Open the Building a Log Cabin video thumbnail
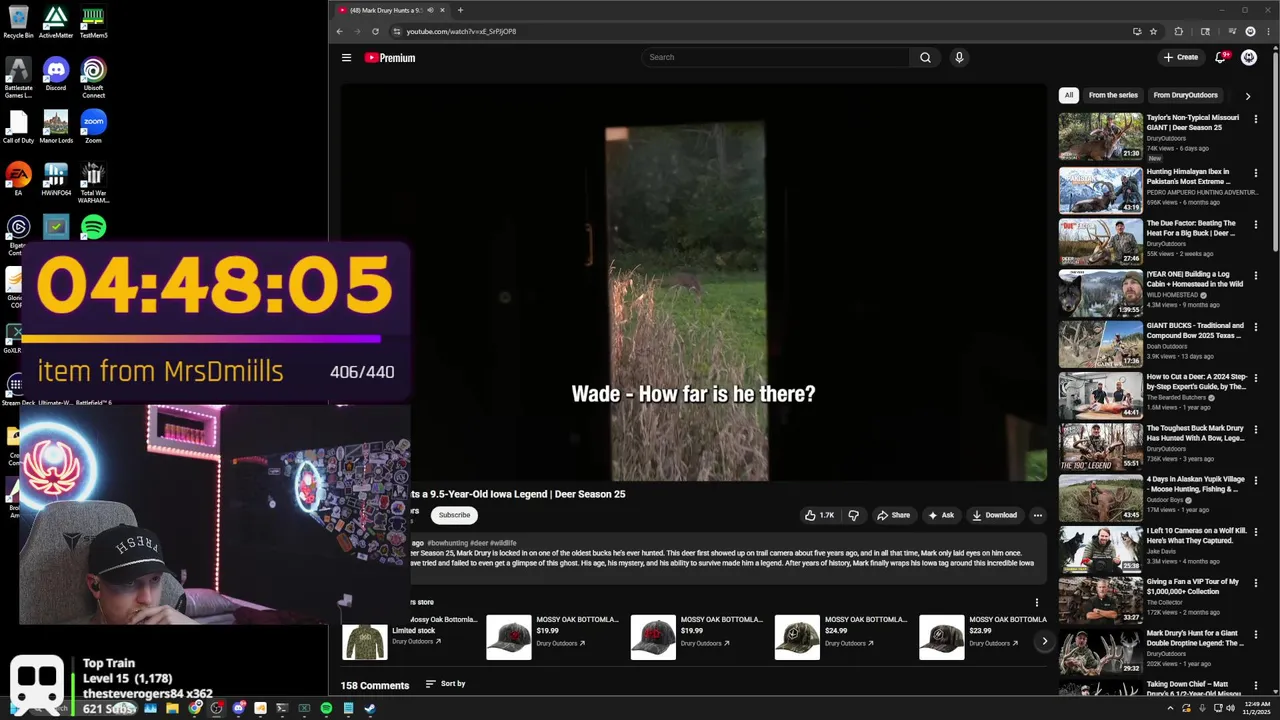This screenshot has height=720, width=1280. click(1100, 292)
